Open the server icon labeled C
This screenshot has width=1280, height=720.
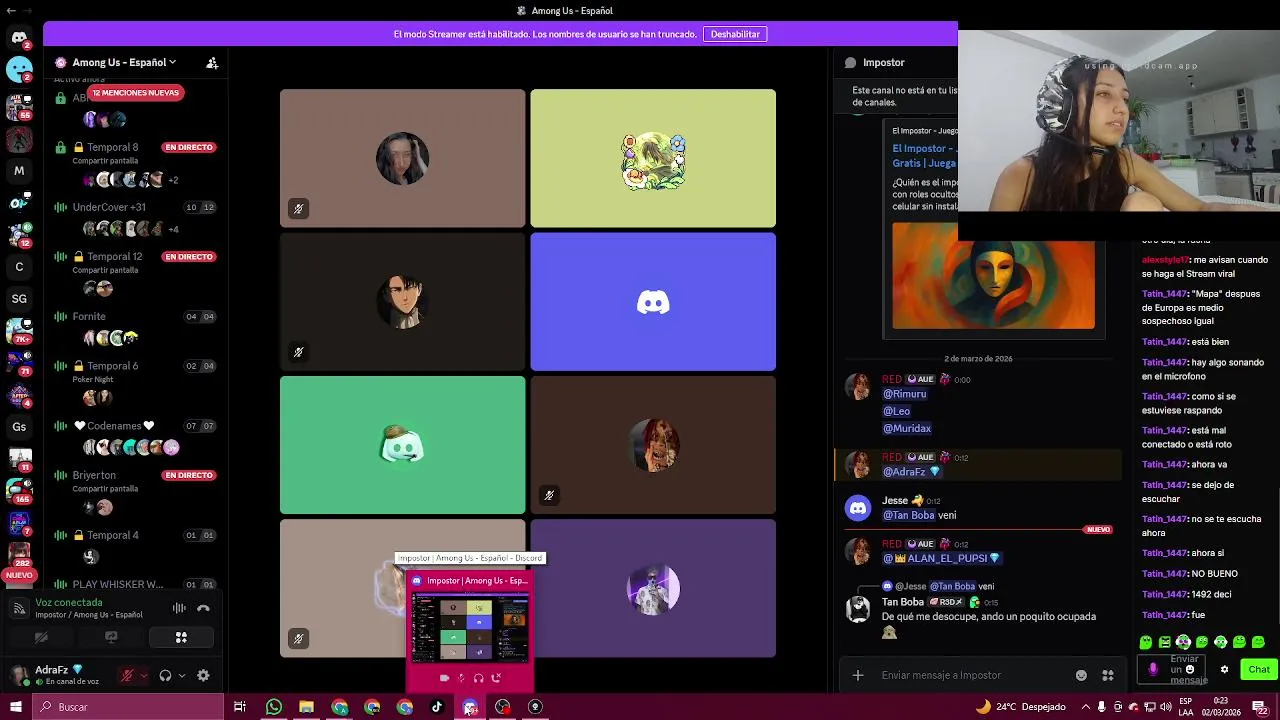click(19, 267)
